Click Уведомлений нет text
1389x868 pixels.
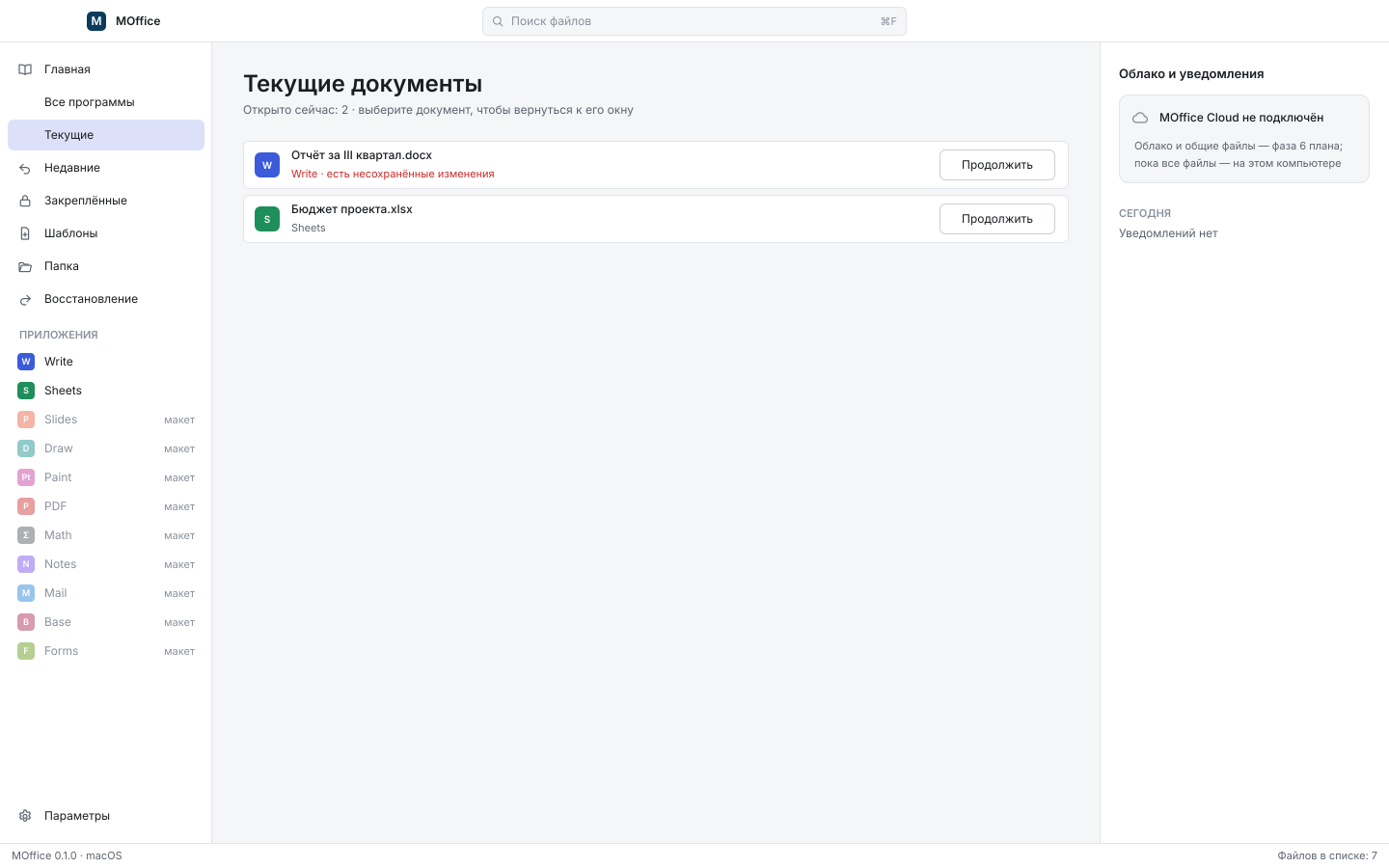coord(1168,233)
